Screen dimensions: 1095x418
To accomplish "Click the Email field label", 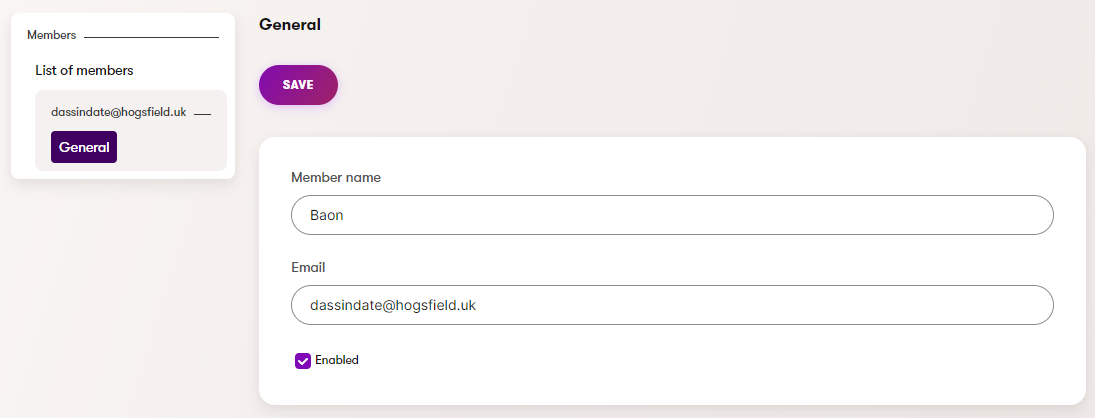I will (308, 267).
